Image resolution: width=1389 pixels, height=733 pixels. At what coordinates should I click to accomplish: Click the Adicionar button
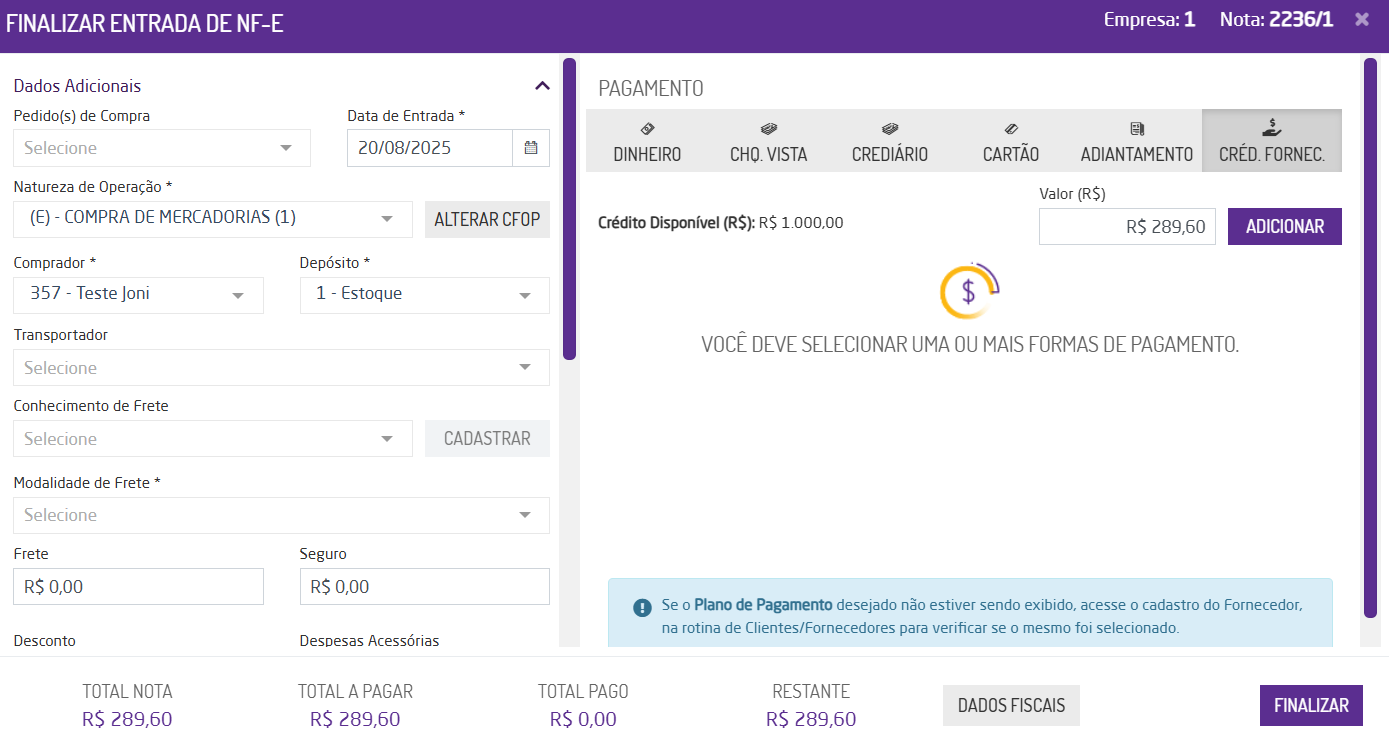click(1285, 226)
